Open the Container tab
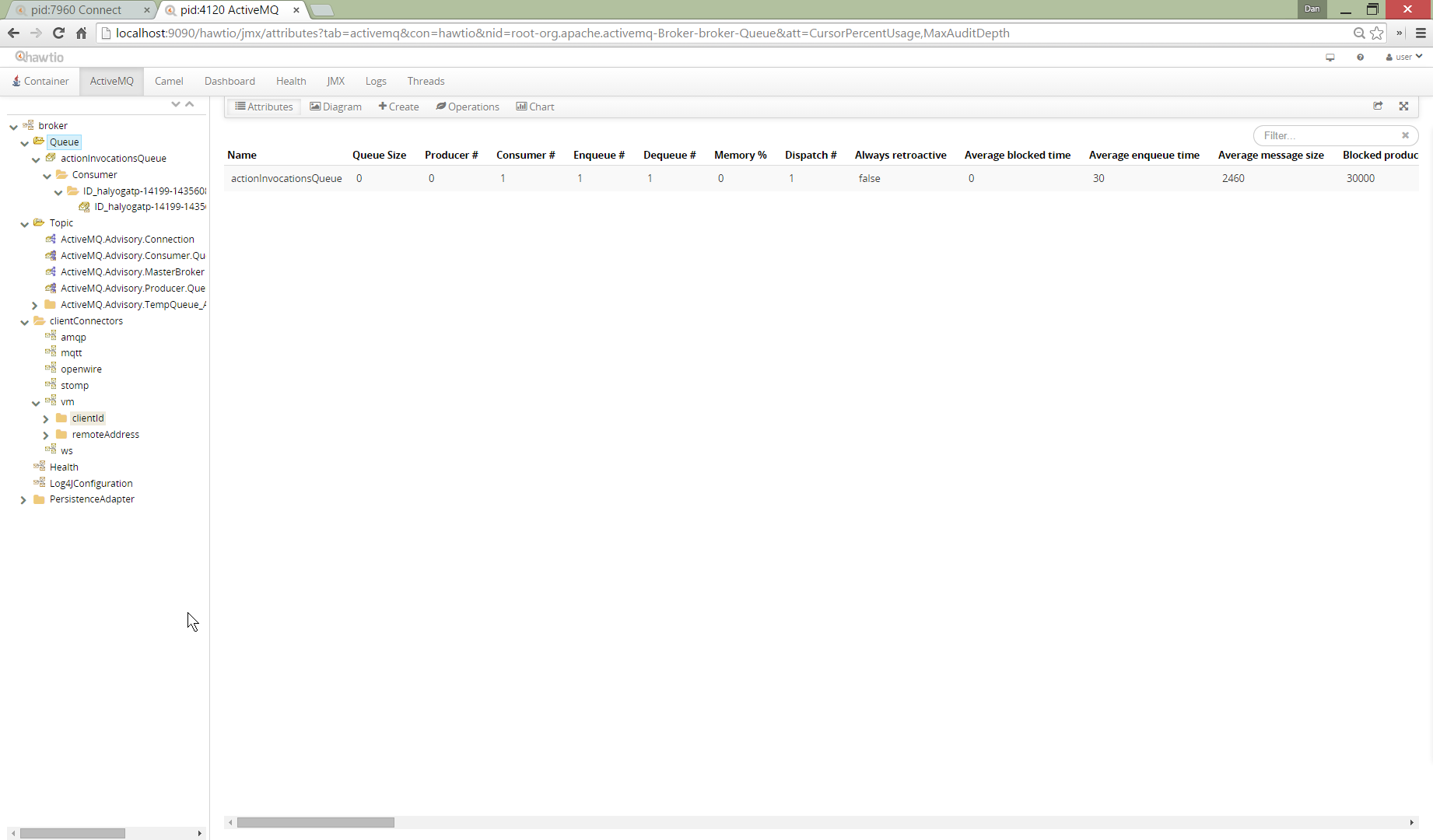The width and height of the screenshot is (1433, 840). click(40, 81)
